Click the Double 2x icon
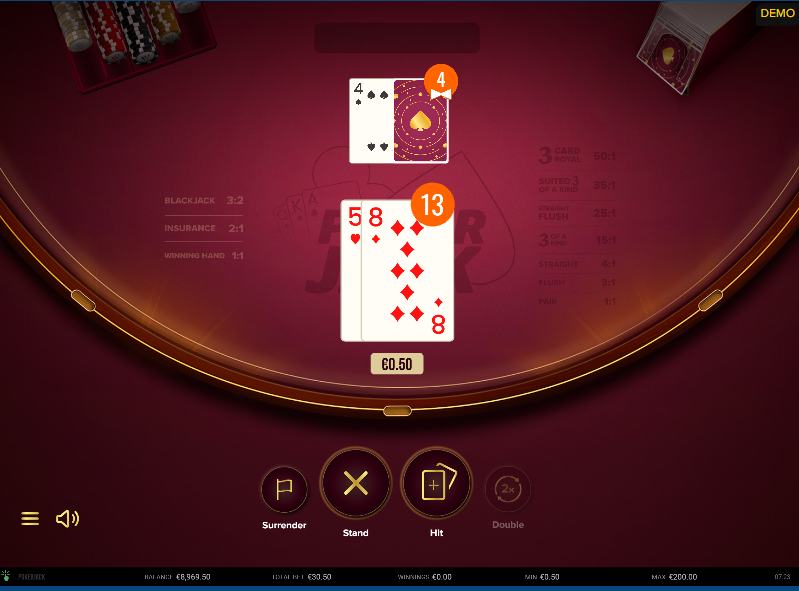Screen dimensions: 799x591 click(x=508, y=489)
